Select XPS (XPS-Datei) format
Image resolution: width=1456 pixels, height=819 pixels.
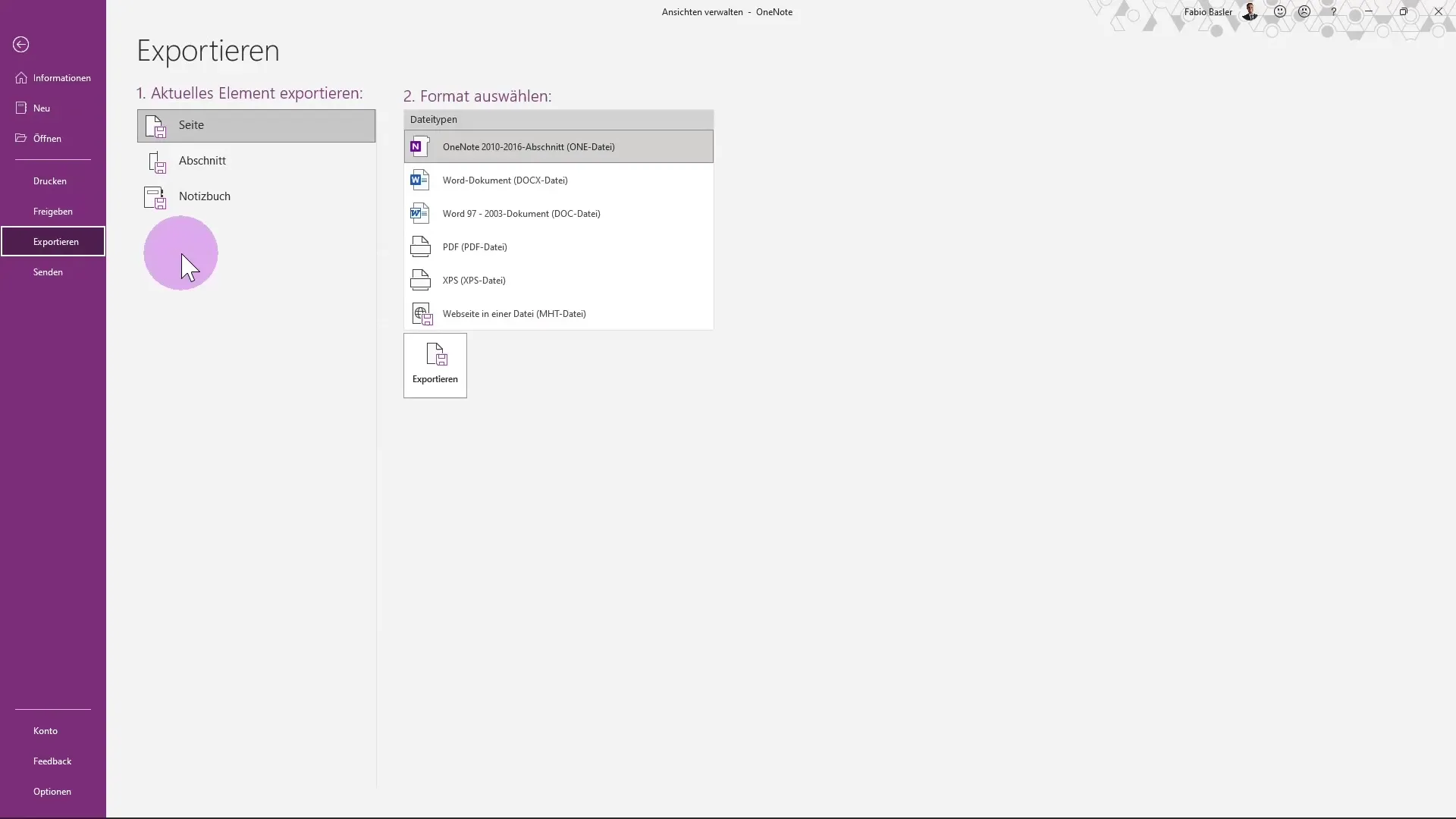[x=559, y=281]
